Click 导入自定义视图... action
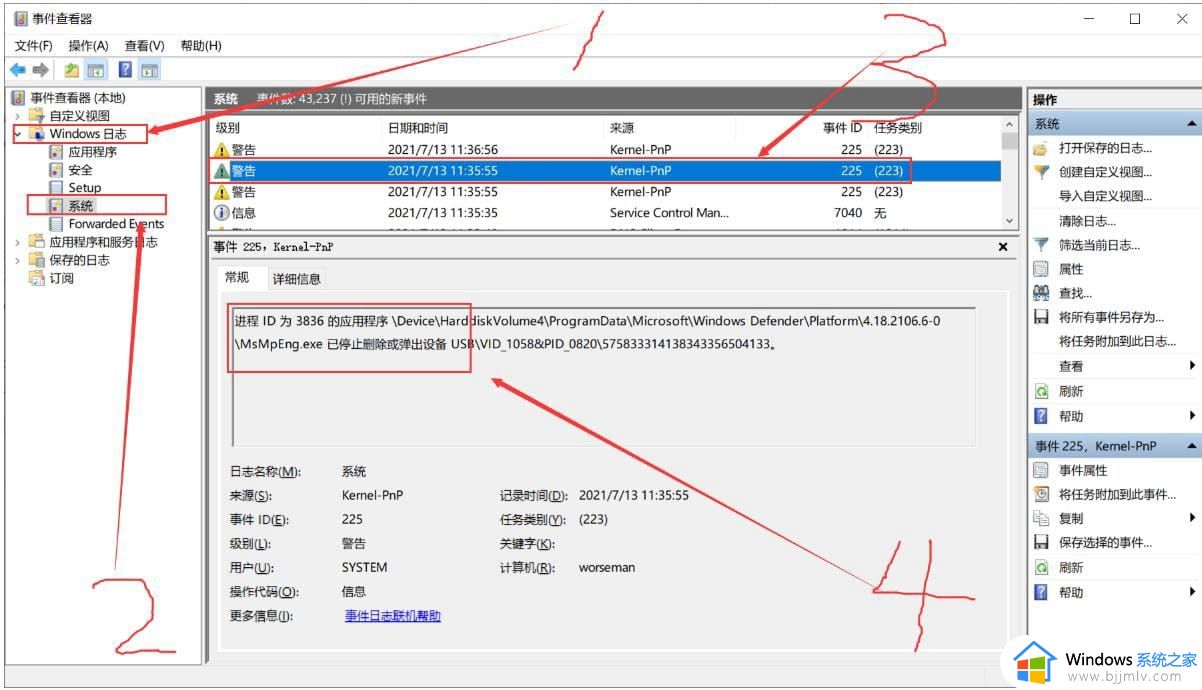The width and height of the screenshot is (1202, 690). click(1105, 196)
